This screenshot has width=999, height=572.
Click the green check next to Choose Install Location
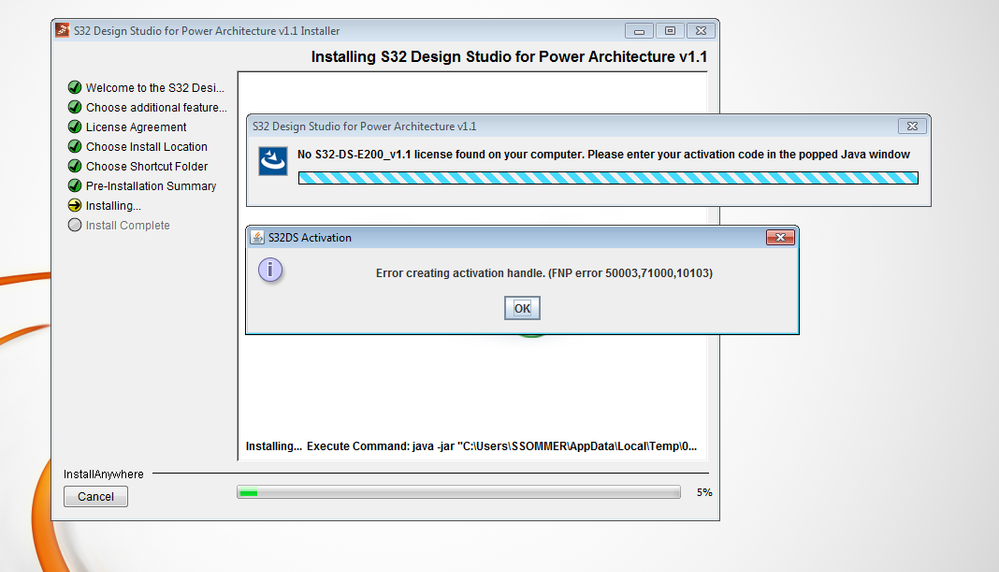coord(75,147)
